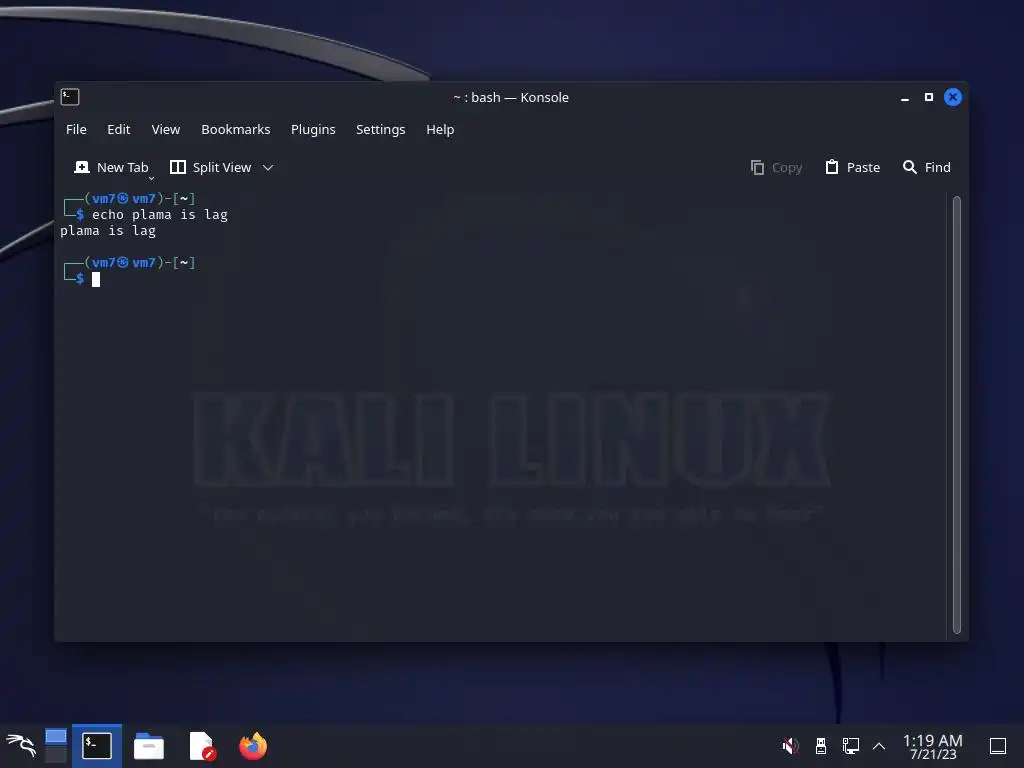Click the Konsole window icon in title bar

[x=70, y=97]
